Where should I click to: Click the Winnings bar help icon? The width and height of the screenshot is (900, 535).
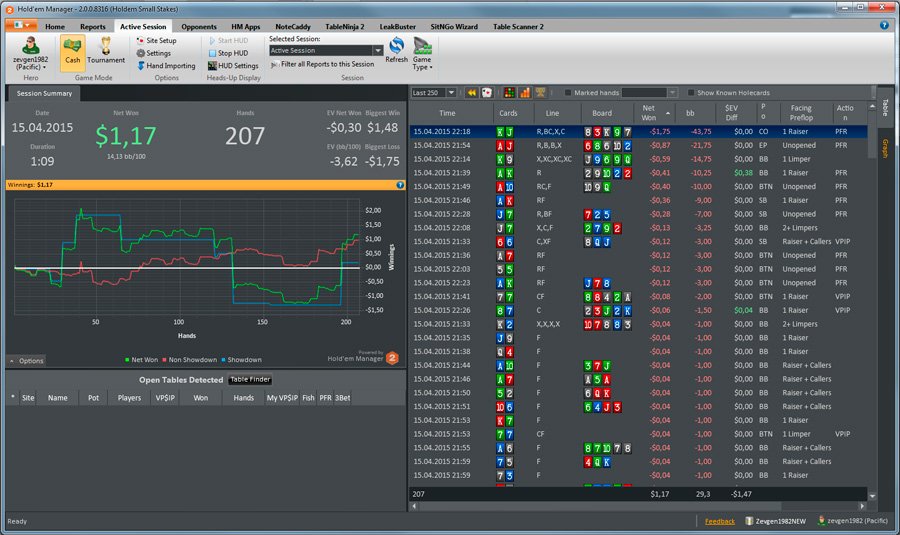click(x=400, y=185)
